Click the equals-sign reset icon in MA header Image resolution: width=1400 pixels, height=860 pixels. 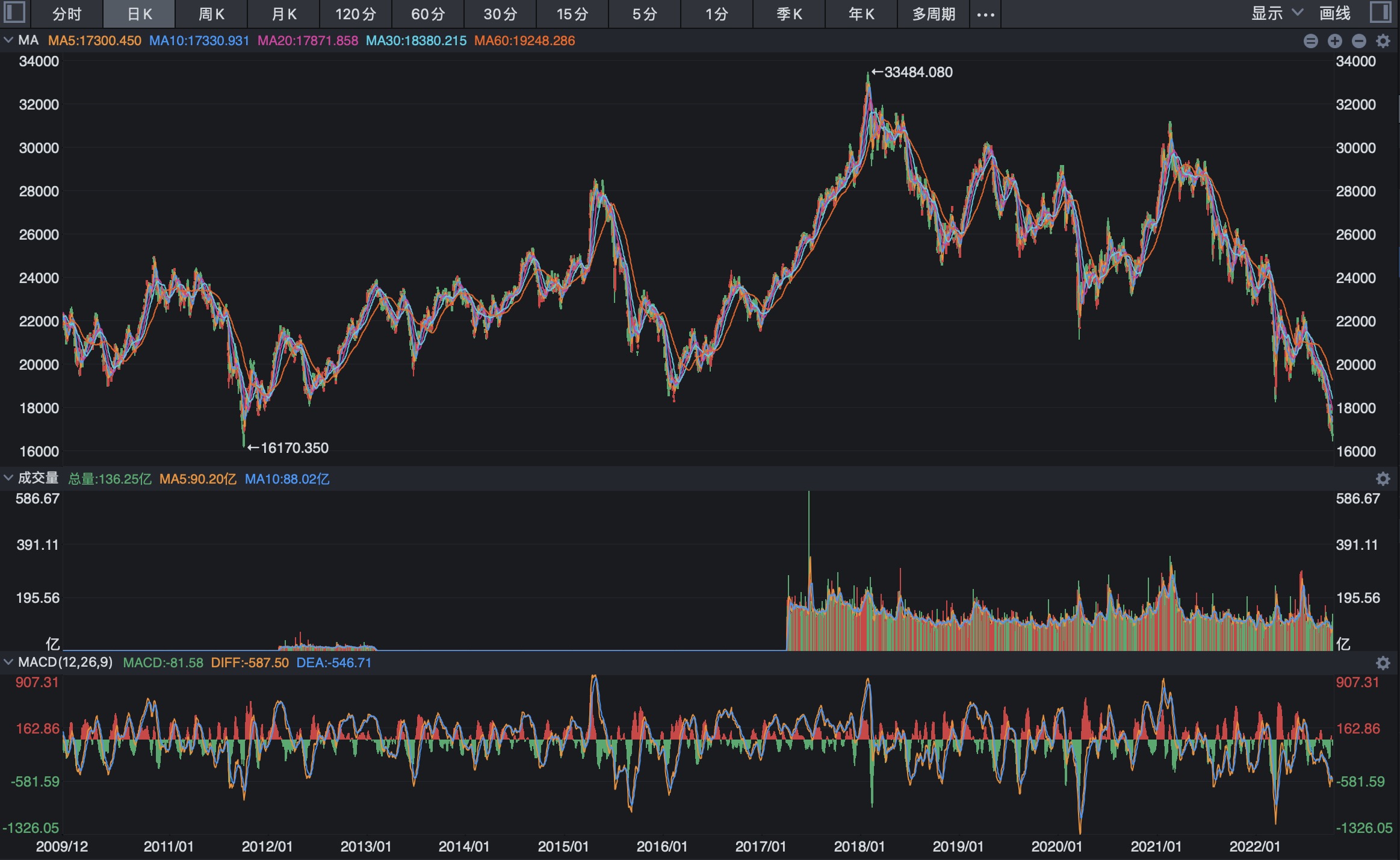1310,41
